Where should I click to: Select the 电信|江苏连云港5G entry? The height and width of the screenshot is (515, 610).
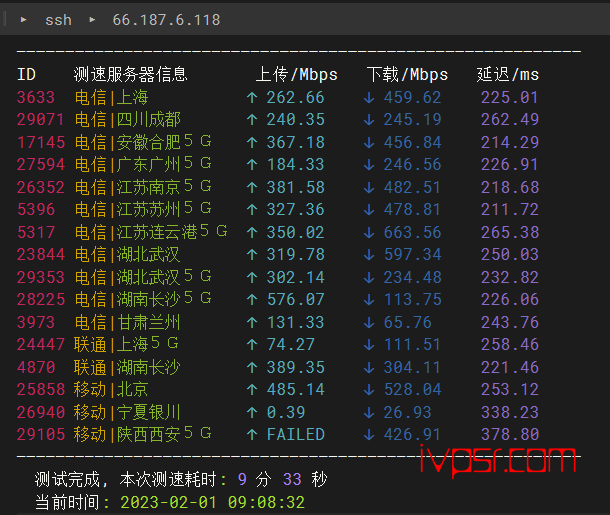tap(151, 231)
